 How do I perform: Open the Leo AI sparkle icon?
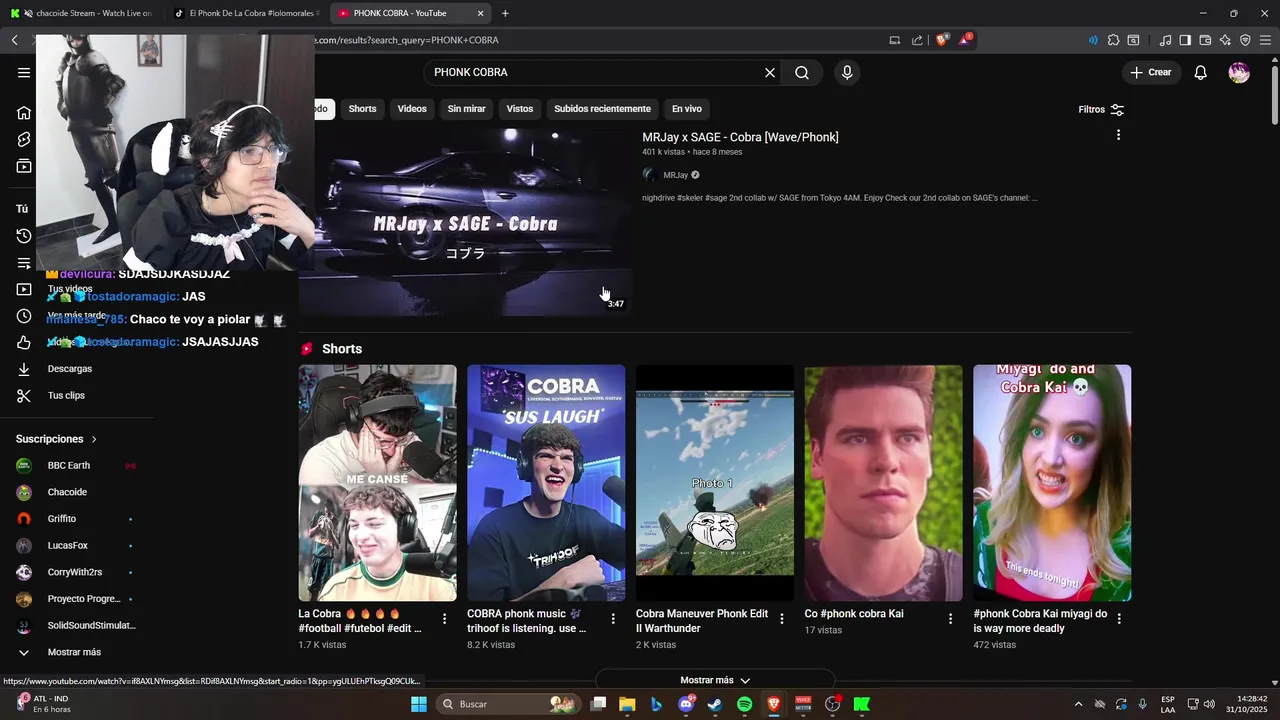[1225, 40]
